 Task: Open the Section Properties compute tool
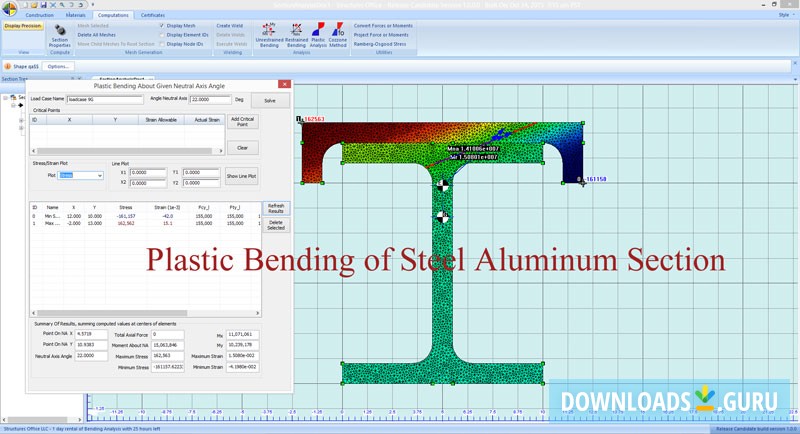tap(60, 36)
